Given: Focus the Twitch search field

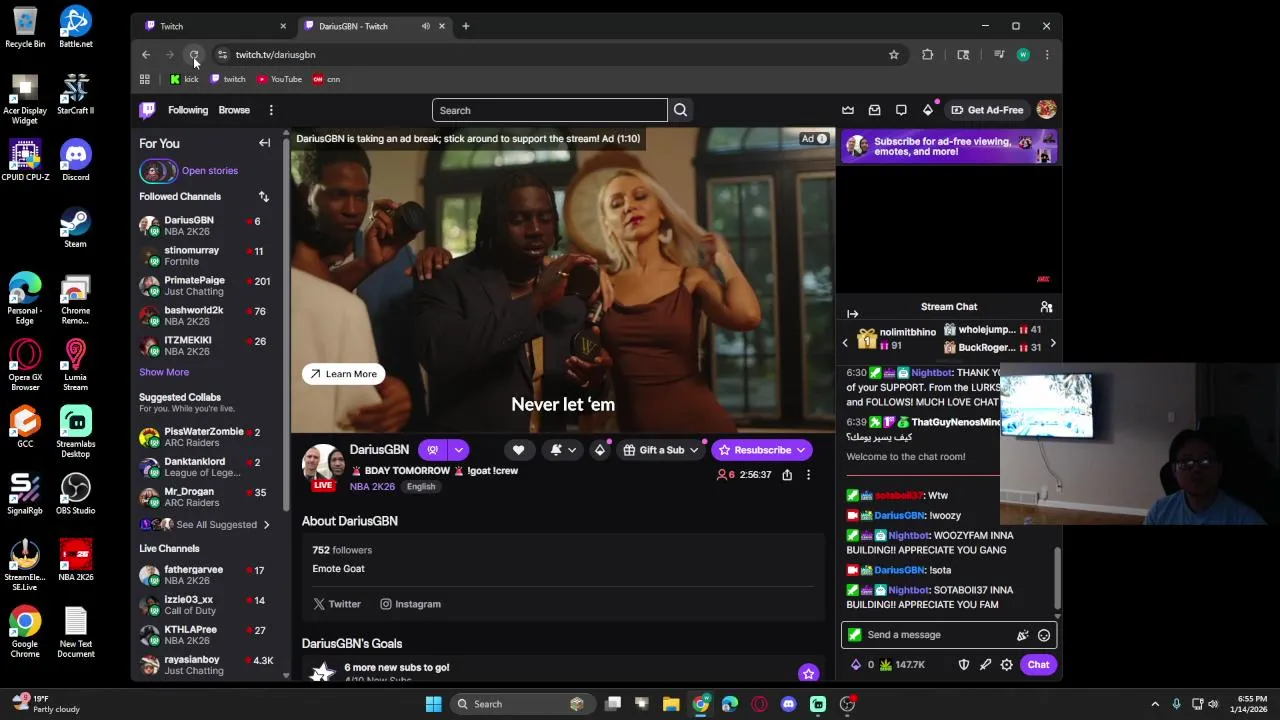Looking at the screenshot, I should click(x=550, y=110).
